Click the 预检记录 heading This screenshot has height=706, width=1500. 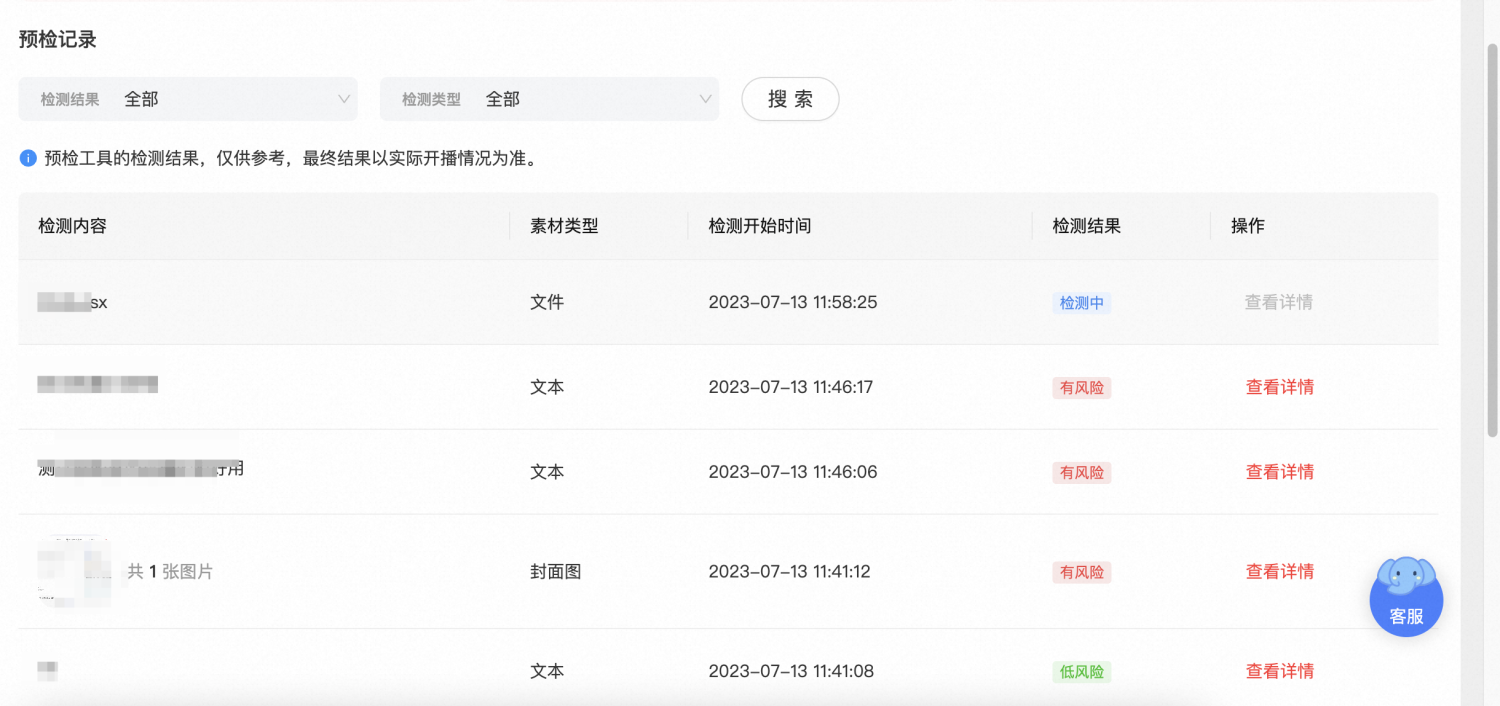[57, 40]
